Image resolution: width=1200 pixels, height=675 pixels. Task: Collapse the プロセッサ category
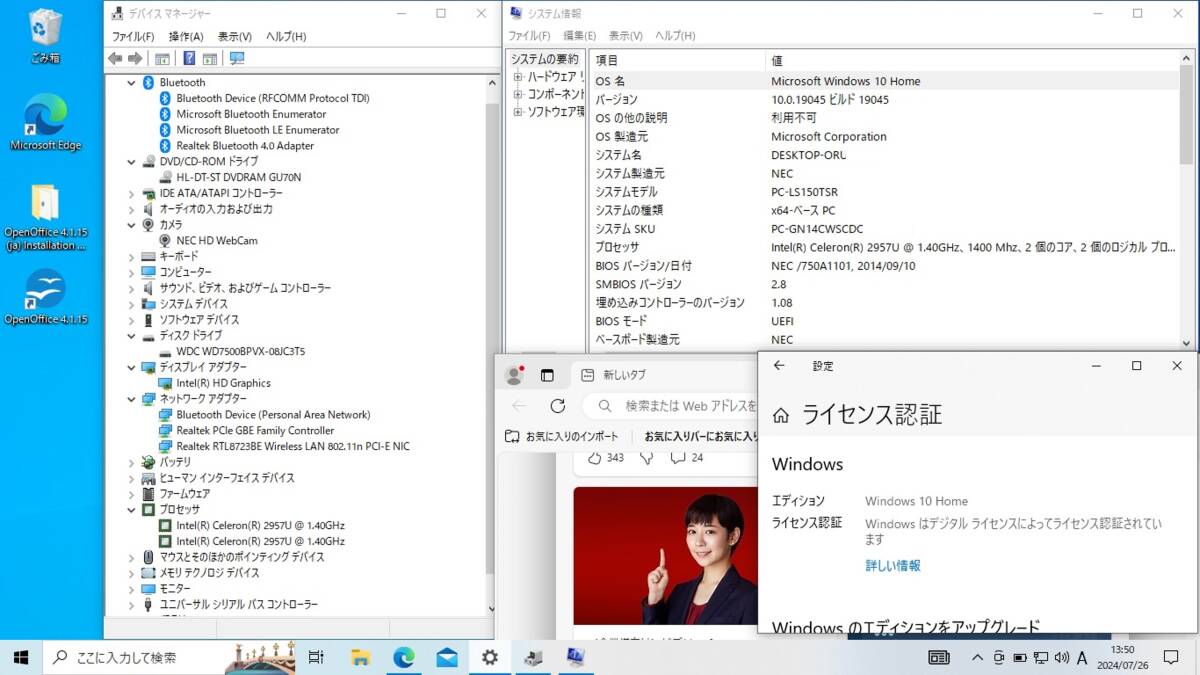click(131, 509)
